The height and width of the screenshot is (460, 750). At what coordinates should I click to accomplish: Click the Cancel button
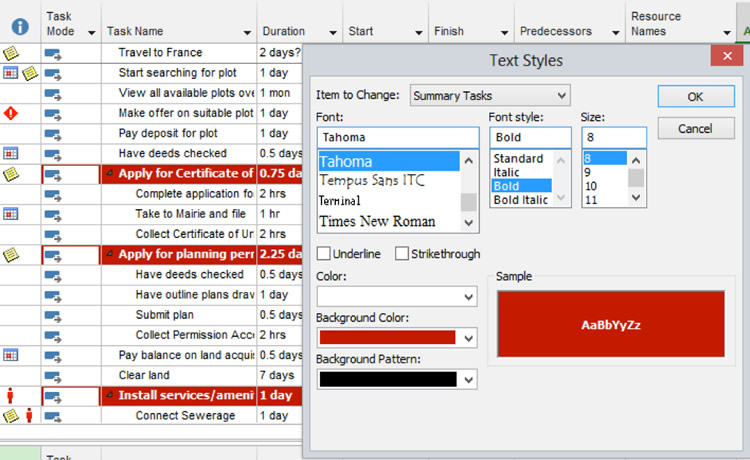[695, 129]
